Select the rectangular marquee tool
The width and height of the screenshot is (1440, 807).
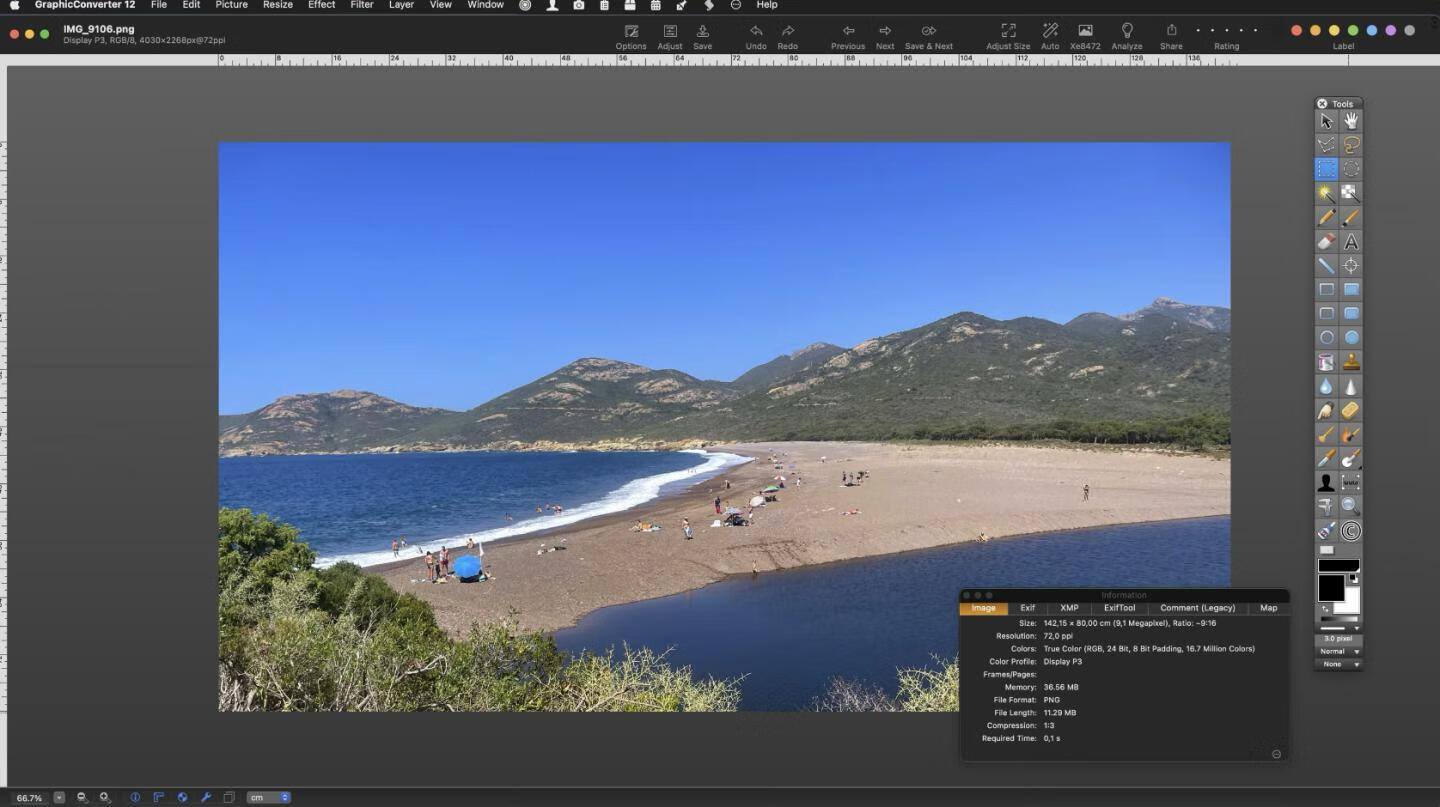1326,169
